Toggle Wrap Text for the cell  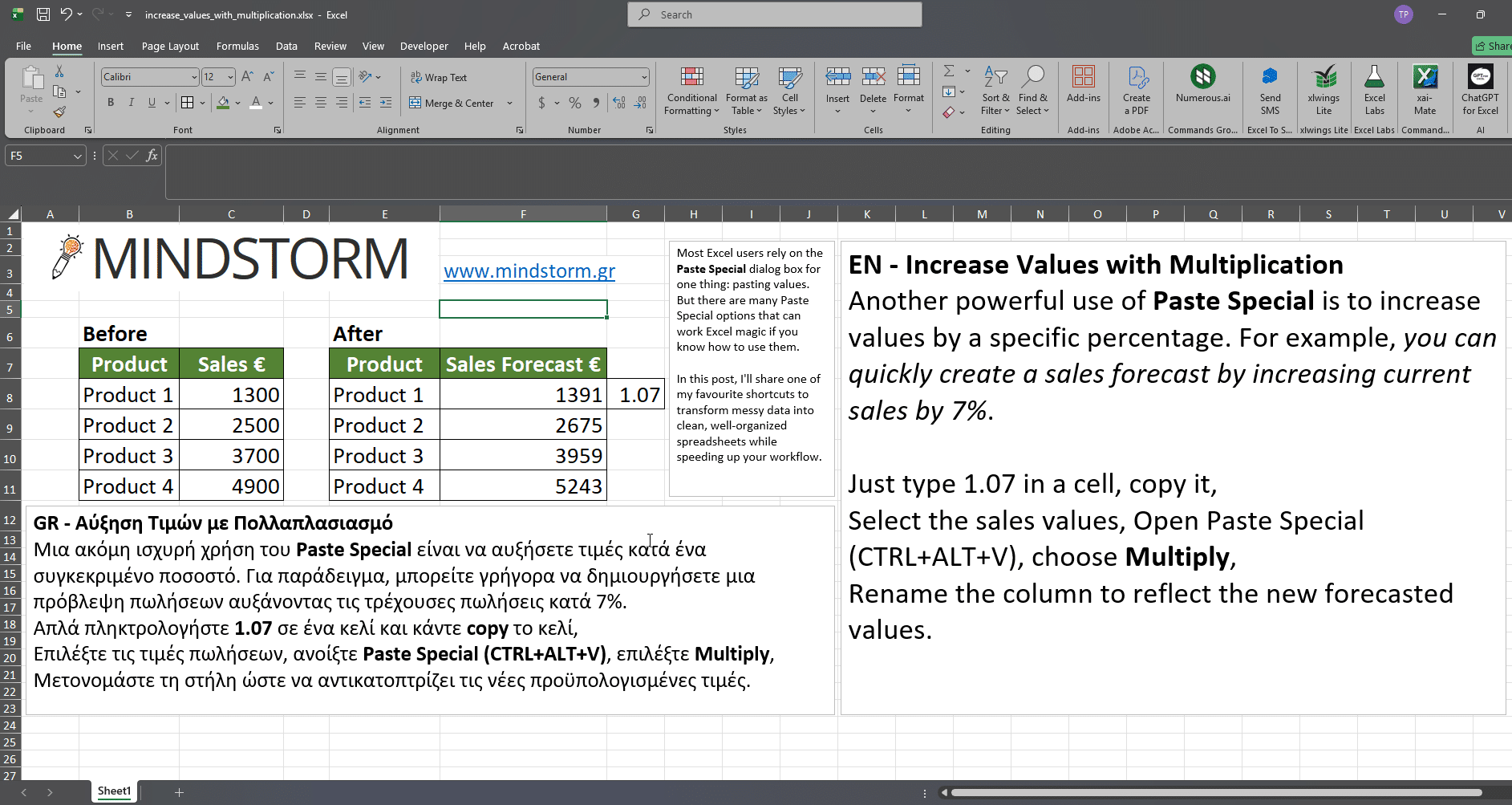[439, 78]
